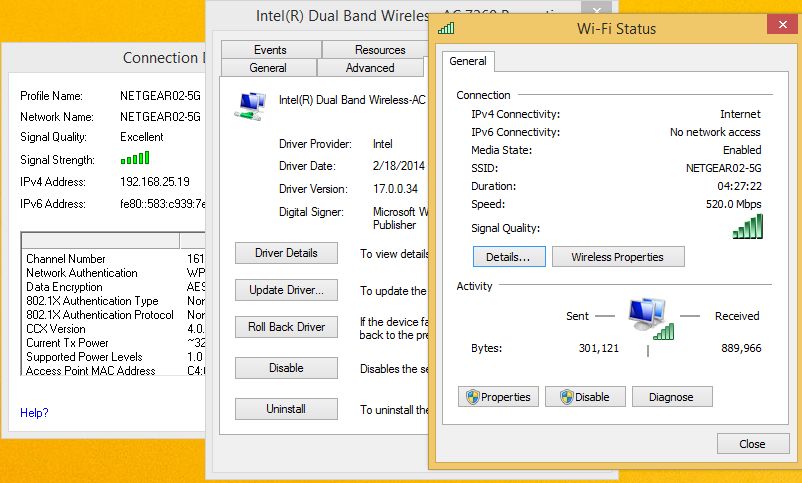Switch to the Advanced tab in Intel properties
The image size is (802, 483).
[x=370, y=68]
